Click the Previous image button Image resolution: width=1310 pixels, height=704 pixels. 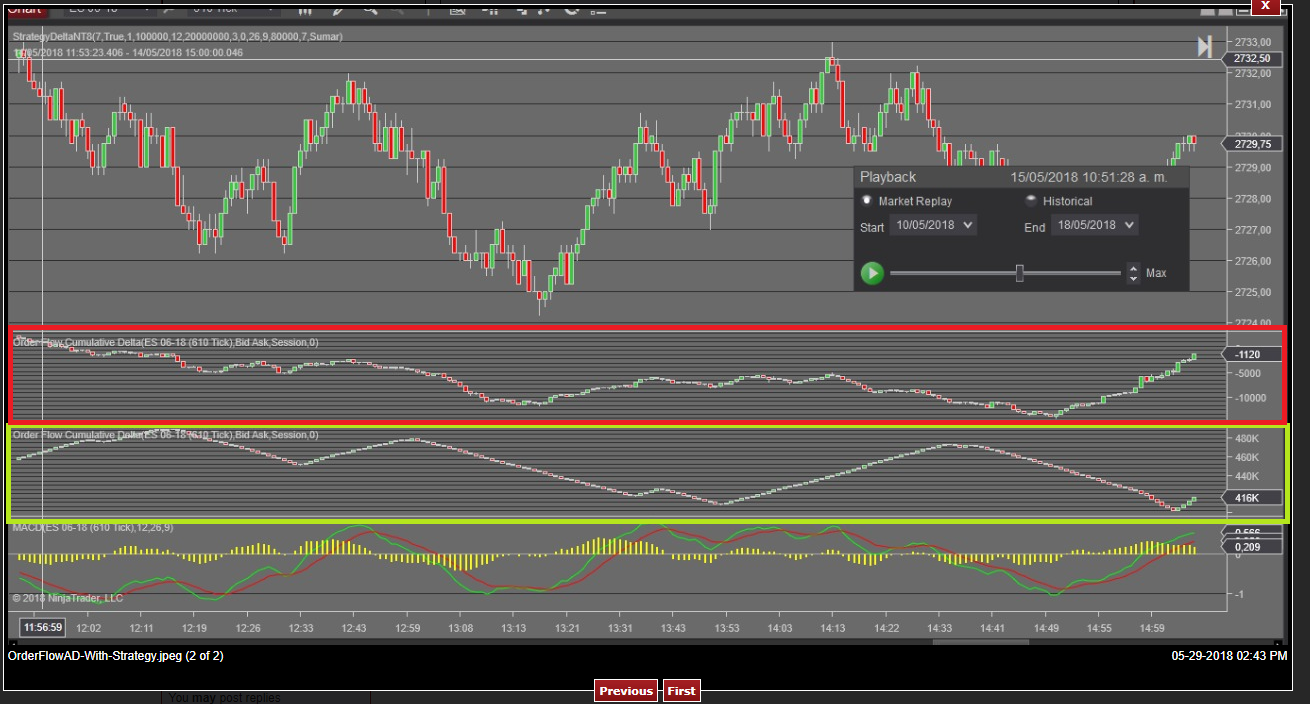pyautogui.click(x=626, y=691)
